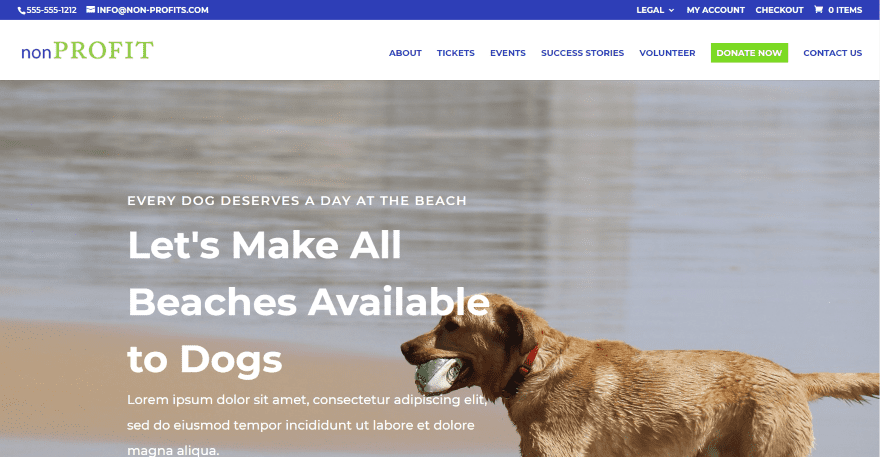This screenshot has height=457, width=880.
Task: View the 0 Items cart link
Action: [x=845, y=10]
